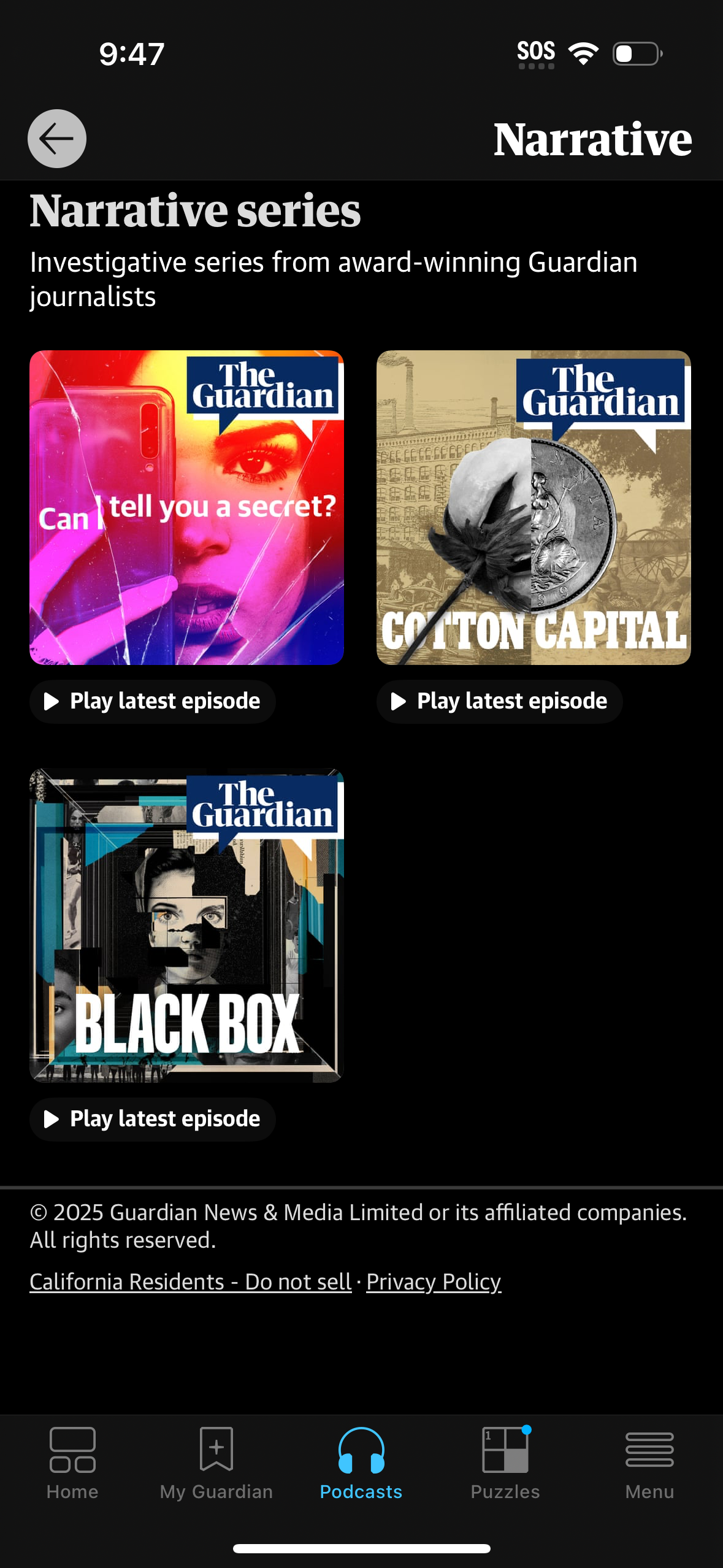Open the My Guardian bookmark icon

(216, 1448)
